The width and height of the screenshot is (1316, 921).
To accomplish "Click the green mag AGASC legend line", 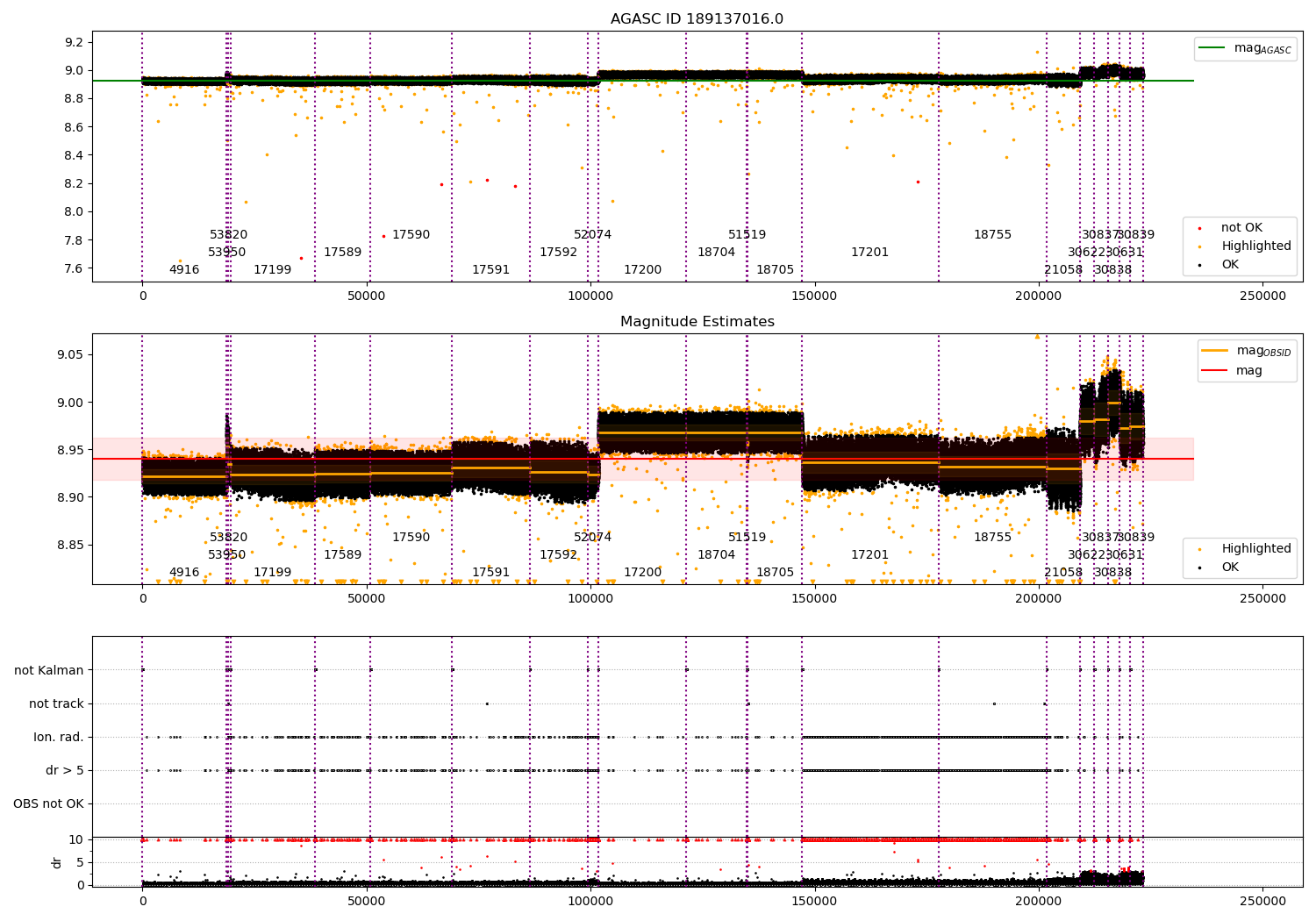I will pyautogui.click(x=1212, y=48).
